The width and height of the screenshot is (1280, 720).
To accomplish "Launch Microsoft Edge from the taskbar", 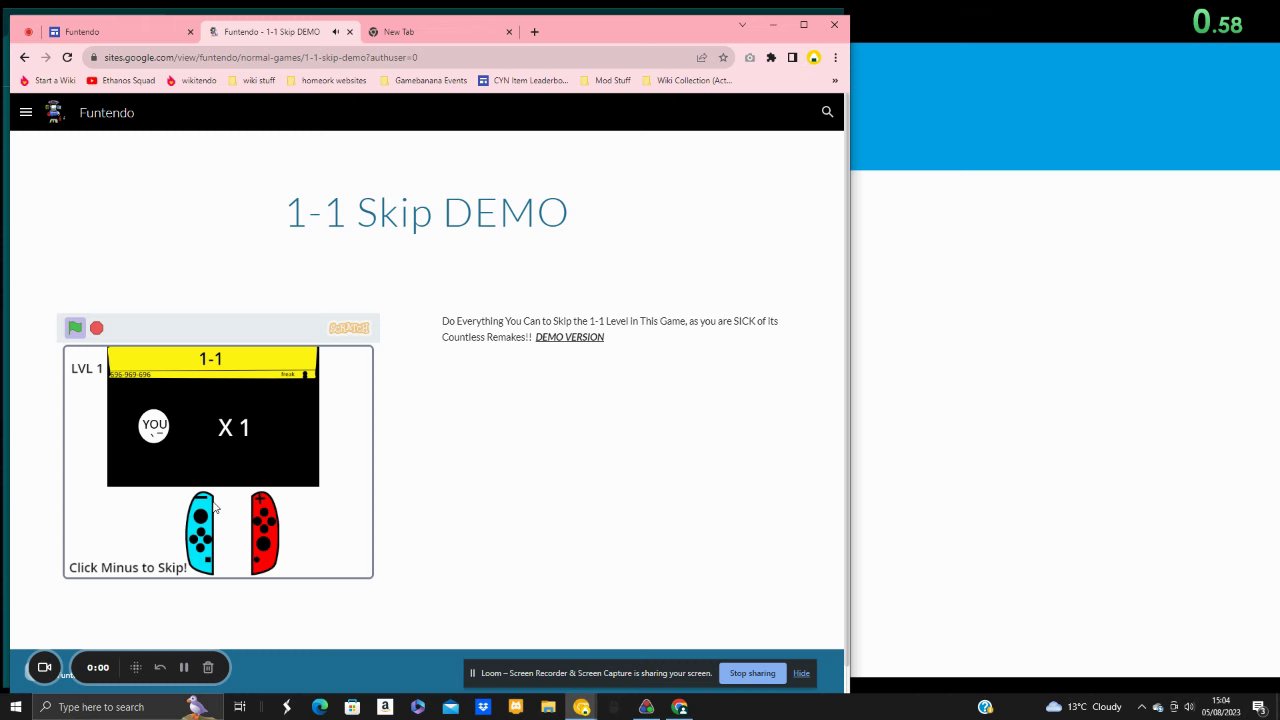I will coord(320,707).
